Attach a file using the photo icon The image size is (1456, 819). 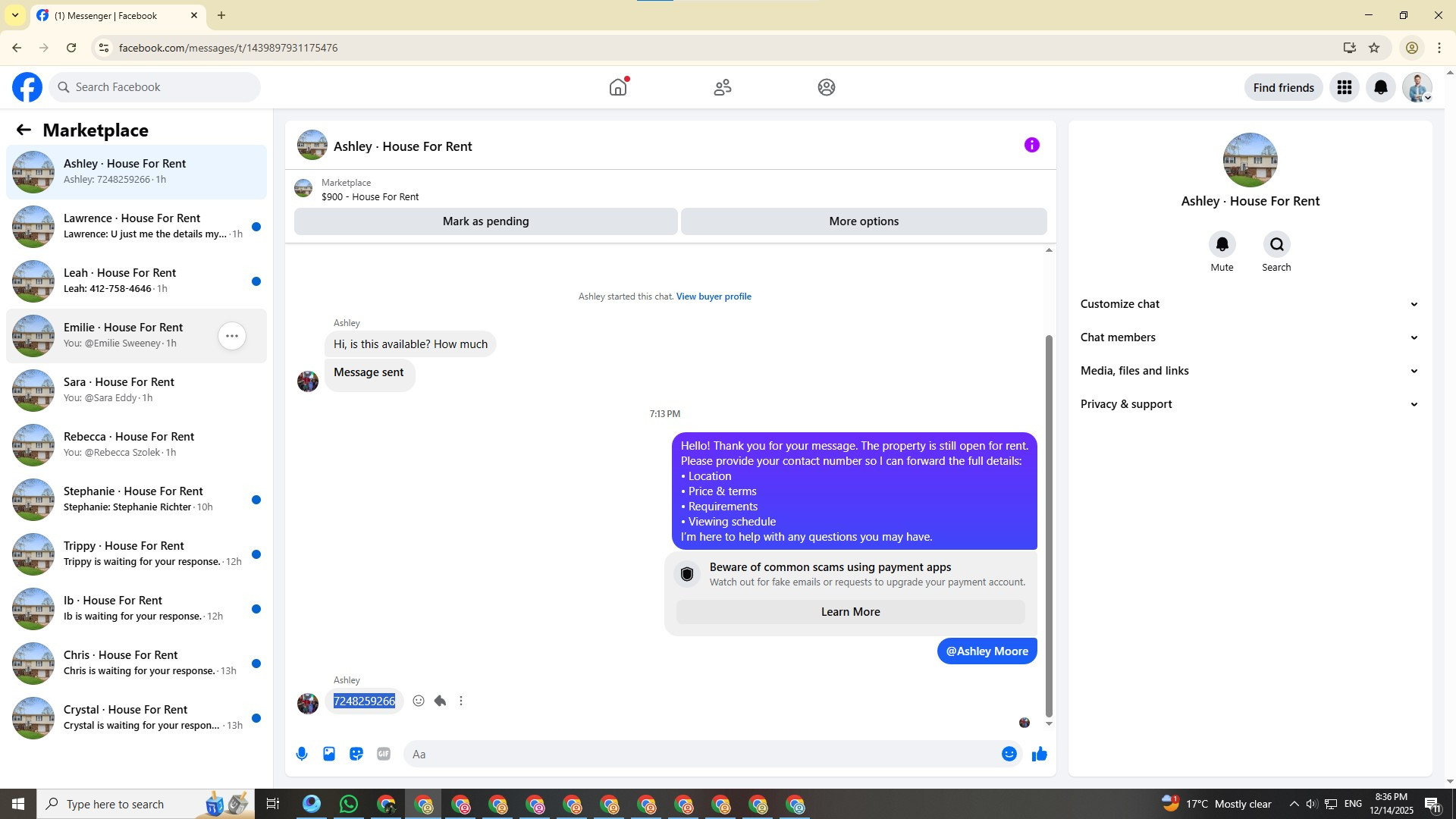pyautogui.click(x=329, y=754)
